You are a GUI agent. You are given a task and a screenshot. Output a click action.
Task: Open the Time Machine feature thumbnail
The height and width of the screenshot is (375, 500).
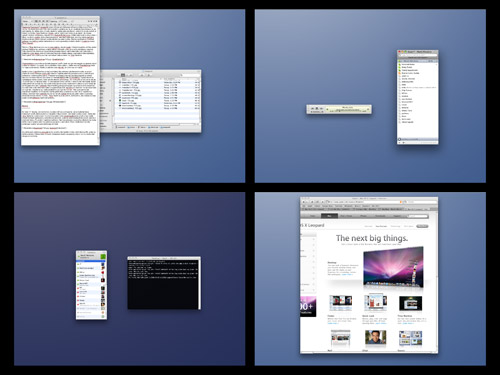pos(410,303)
